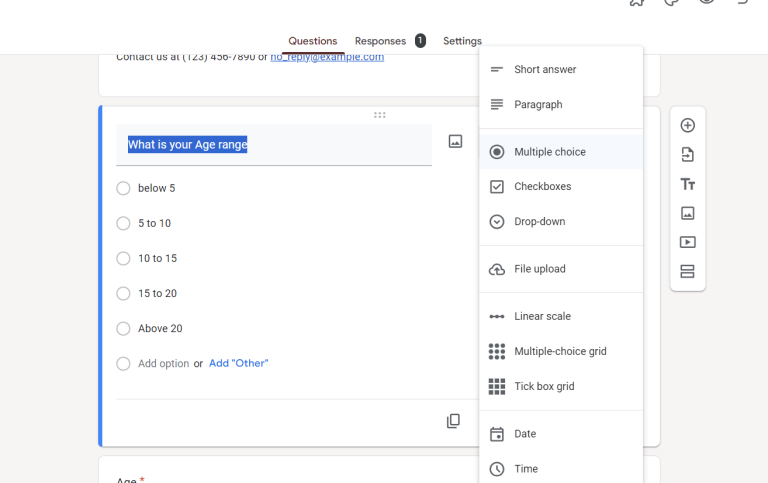
Task: Click the Add option text
Action: tap(164, 363)
